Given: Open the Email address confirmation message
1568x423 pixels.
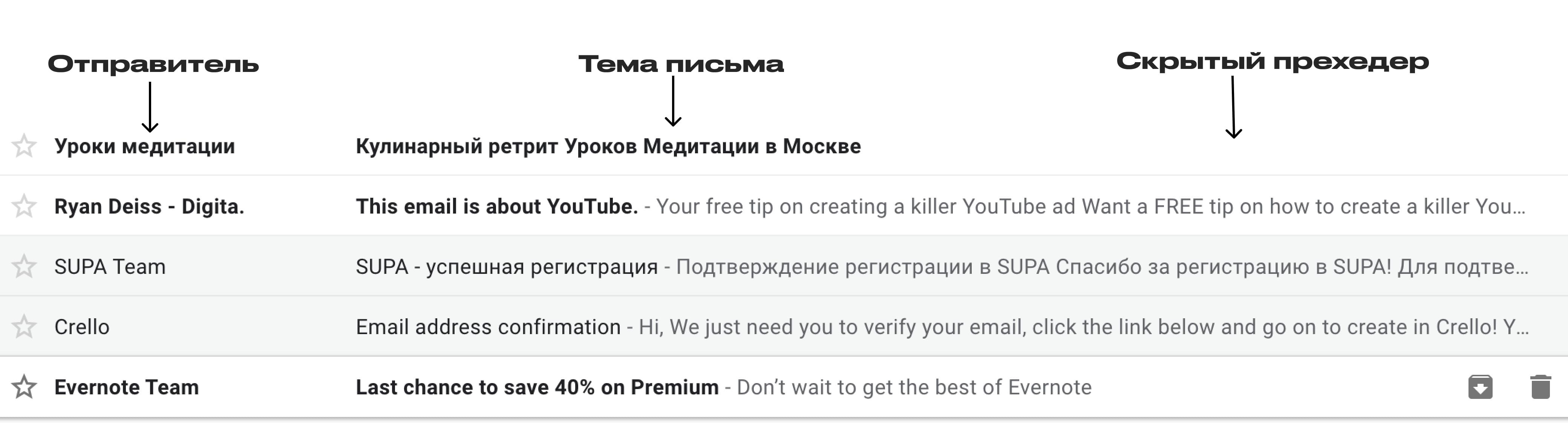Looking at the screenshot, I should (x=488, y=327).
